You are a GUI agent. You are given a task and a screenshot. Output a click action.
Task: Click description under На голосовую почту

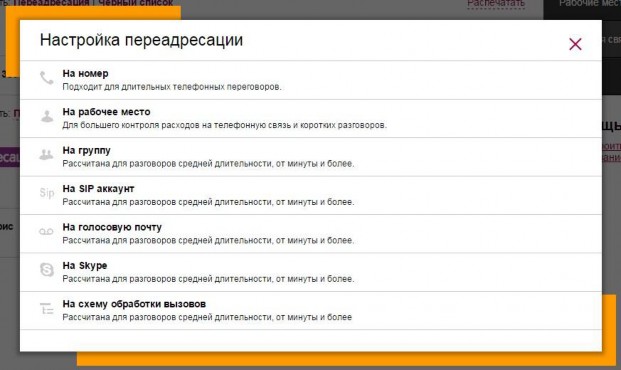click(208, 240)
